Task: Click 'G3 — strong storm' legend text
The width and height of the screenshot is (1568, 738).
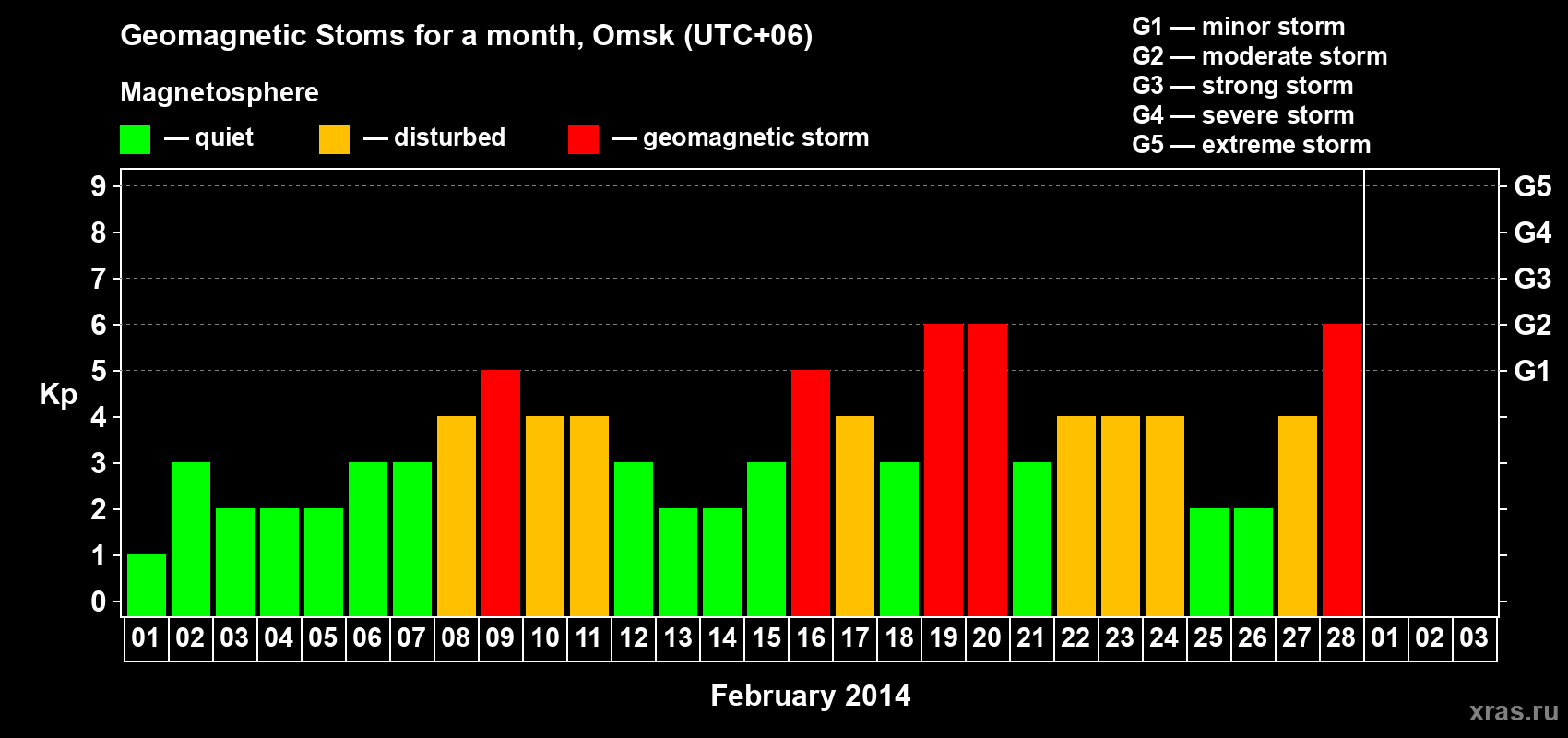Action: pyautogui.click(x=1242, y=86)
